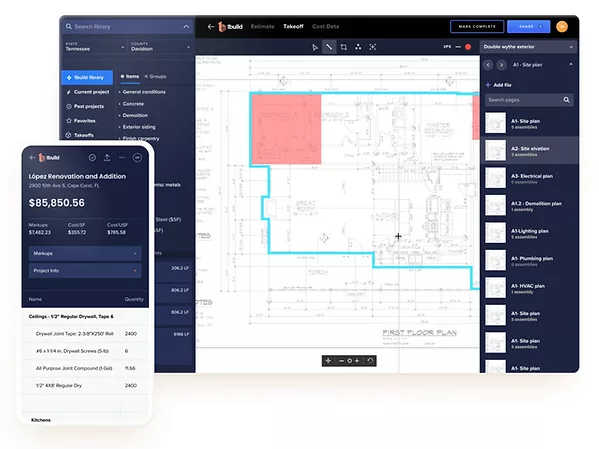Screen dimensions: 599x449
Task: Select the fit-to-screen focus tool
Action: (x=372, y=47)
